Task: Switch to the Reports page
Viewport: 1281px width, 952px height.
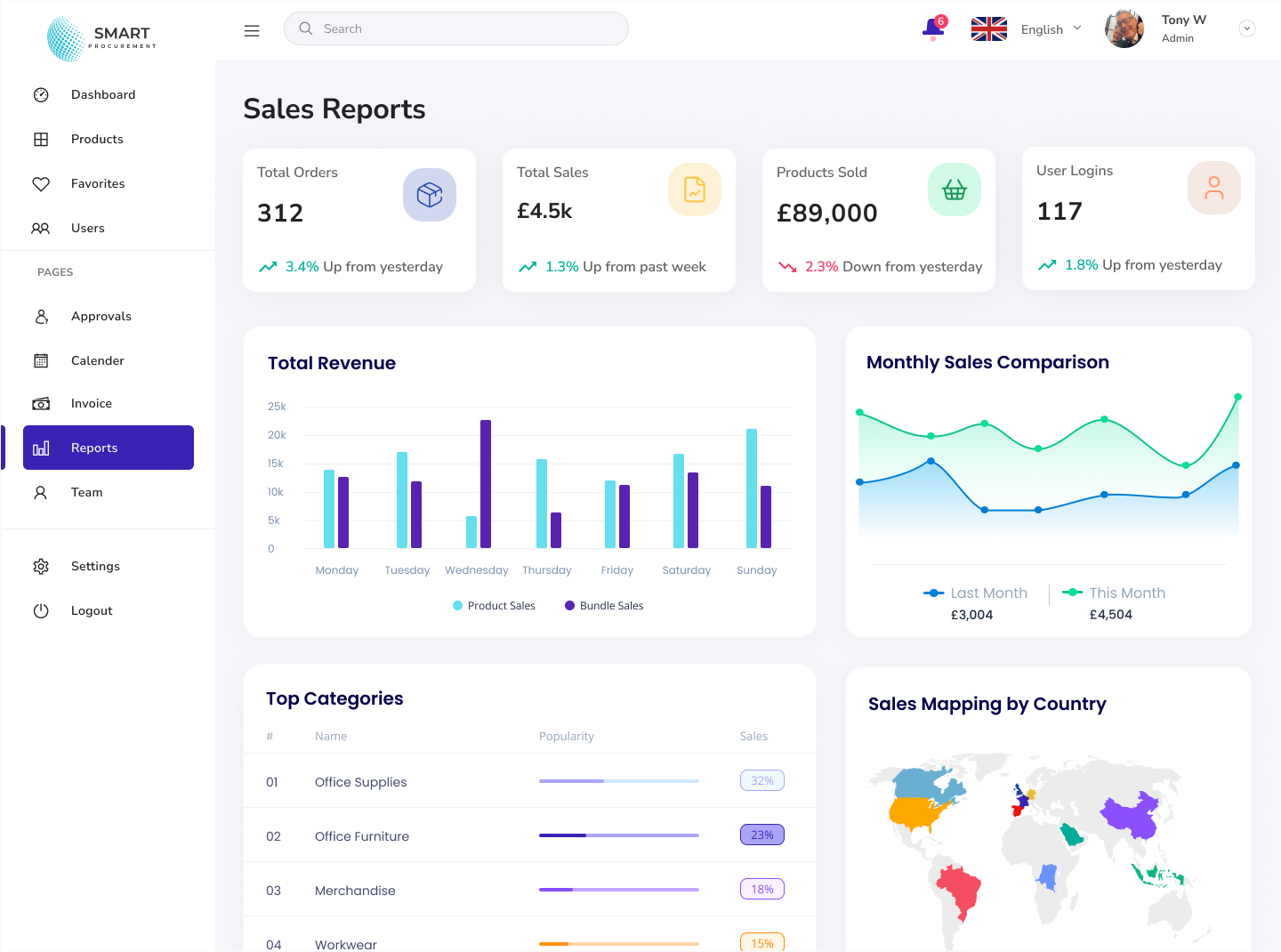Action: (x=94, y=448)
